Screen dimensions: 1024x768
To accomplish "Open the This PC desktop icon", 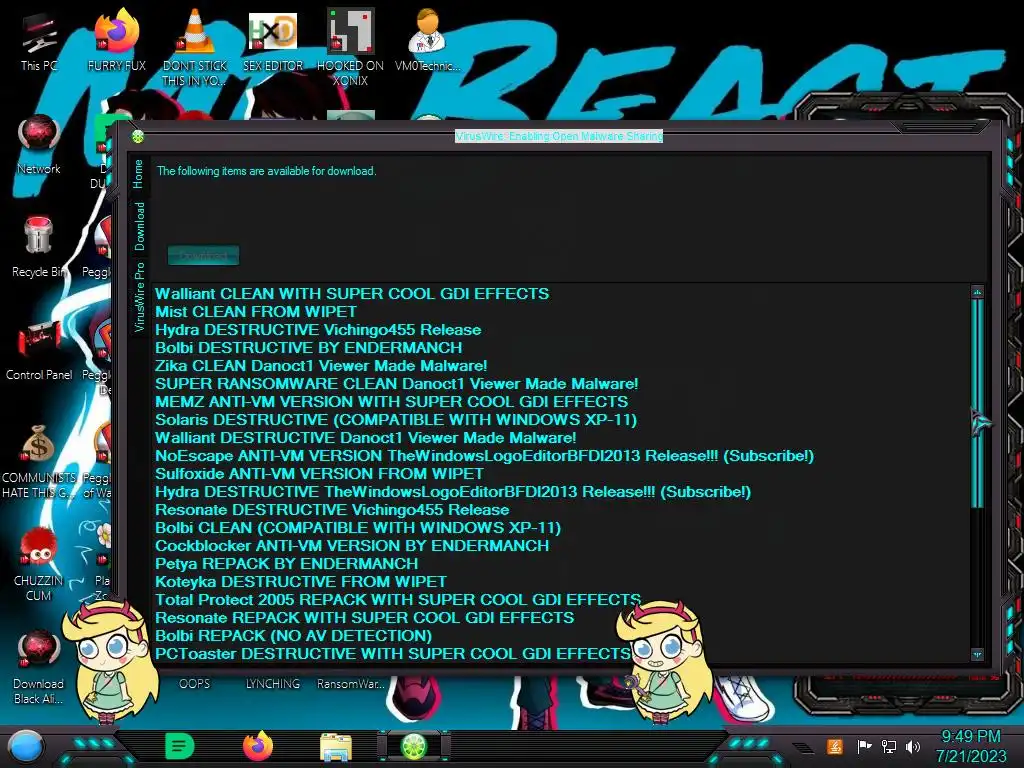I will click(39, 42).
